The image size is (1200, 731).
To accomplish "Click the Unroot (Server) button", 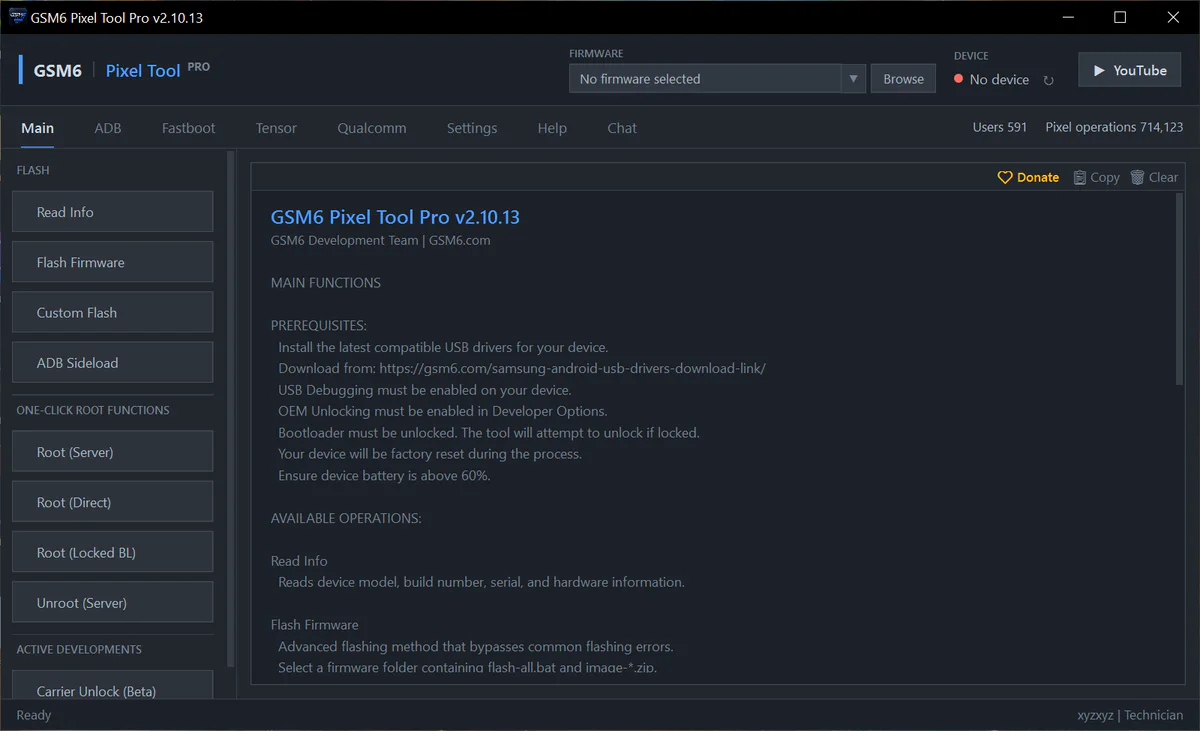I will pyautogui.click(x=113, y=602).
